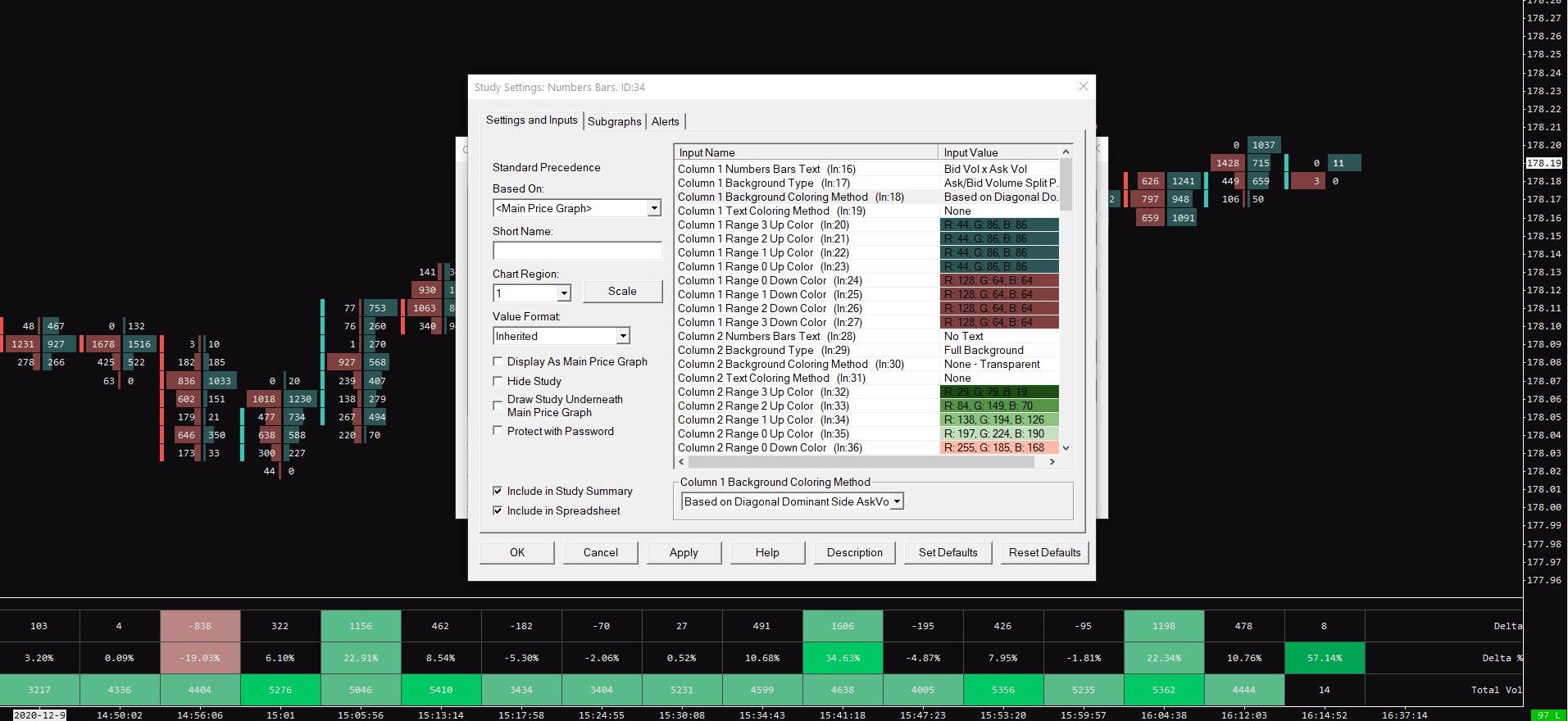The width and height of the screenshot is (1568, 721).
Task: Open the Based On dropdown
Action: (x=653, y=208)
